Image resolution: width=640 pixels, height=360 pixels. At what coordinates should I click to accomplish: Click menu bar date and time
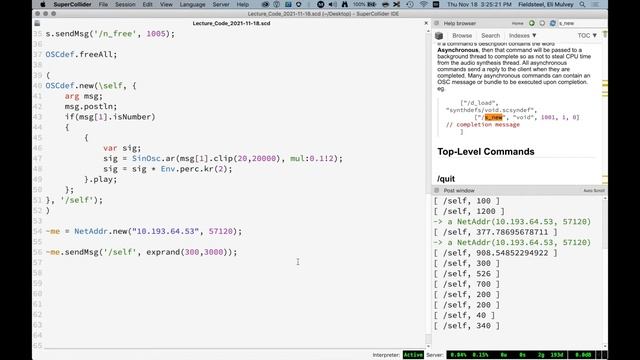click(479, 4)
